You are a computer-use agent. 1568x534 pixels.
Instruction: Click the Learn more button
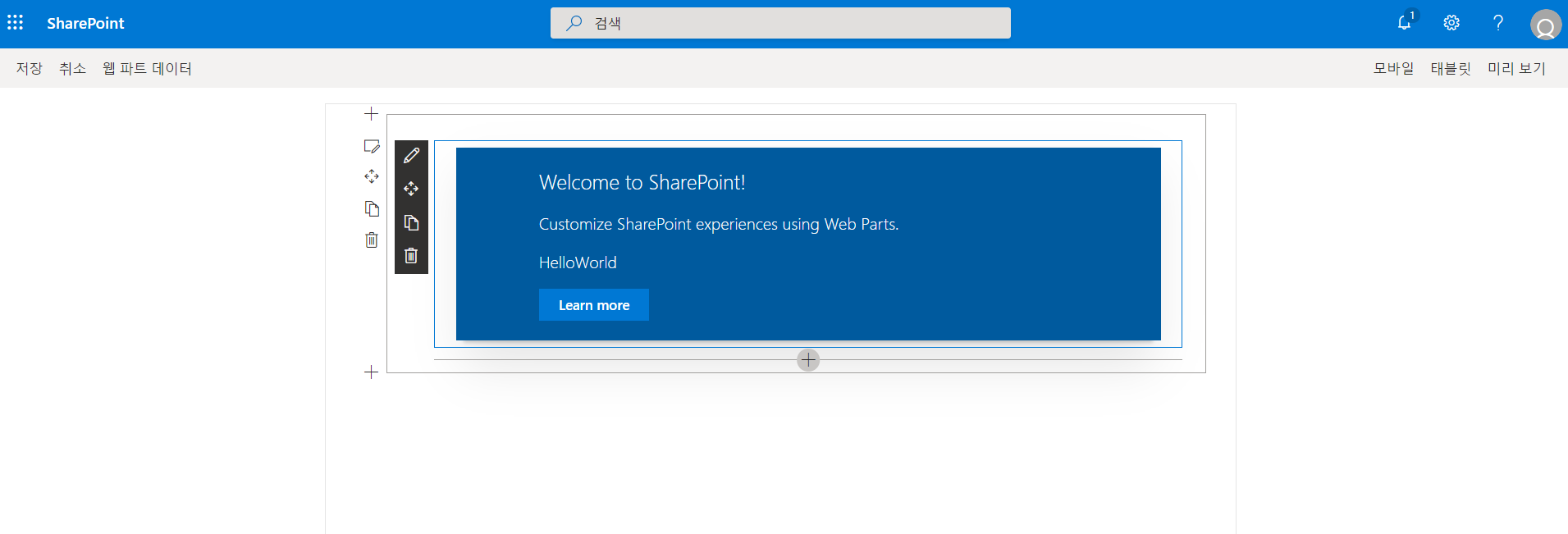coord(594,305)
